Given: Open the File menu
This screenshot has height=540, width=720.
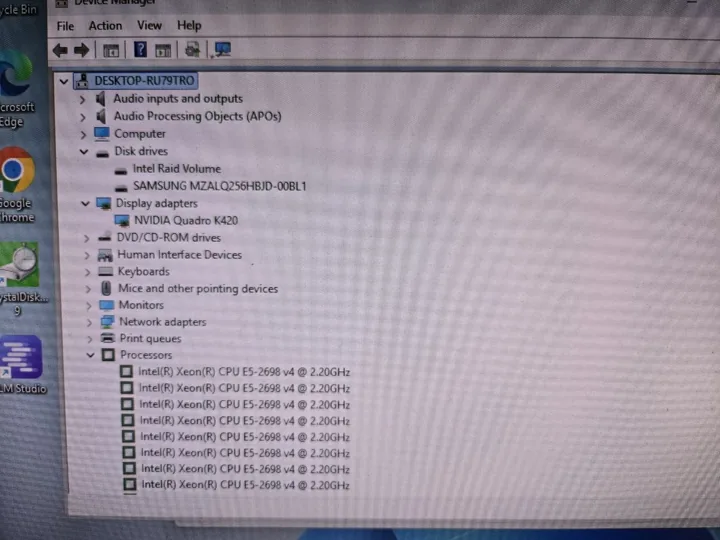Looking at the screenshot, I should [65, 26].
